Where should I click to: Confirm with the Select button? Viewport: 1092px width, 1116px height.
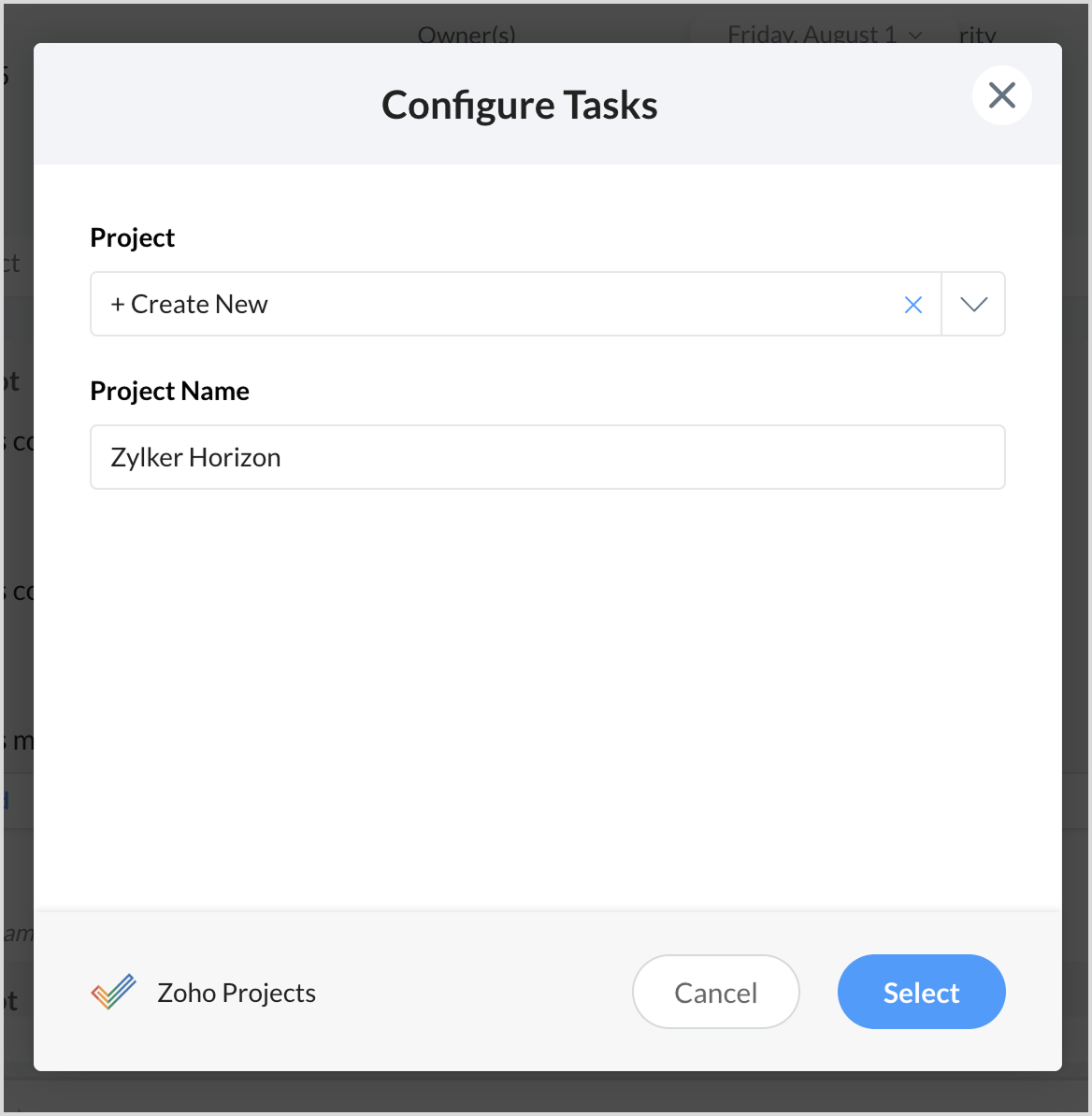tap(921, 992)
